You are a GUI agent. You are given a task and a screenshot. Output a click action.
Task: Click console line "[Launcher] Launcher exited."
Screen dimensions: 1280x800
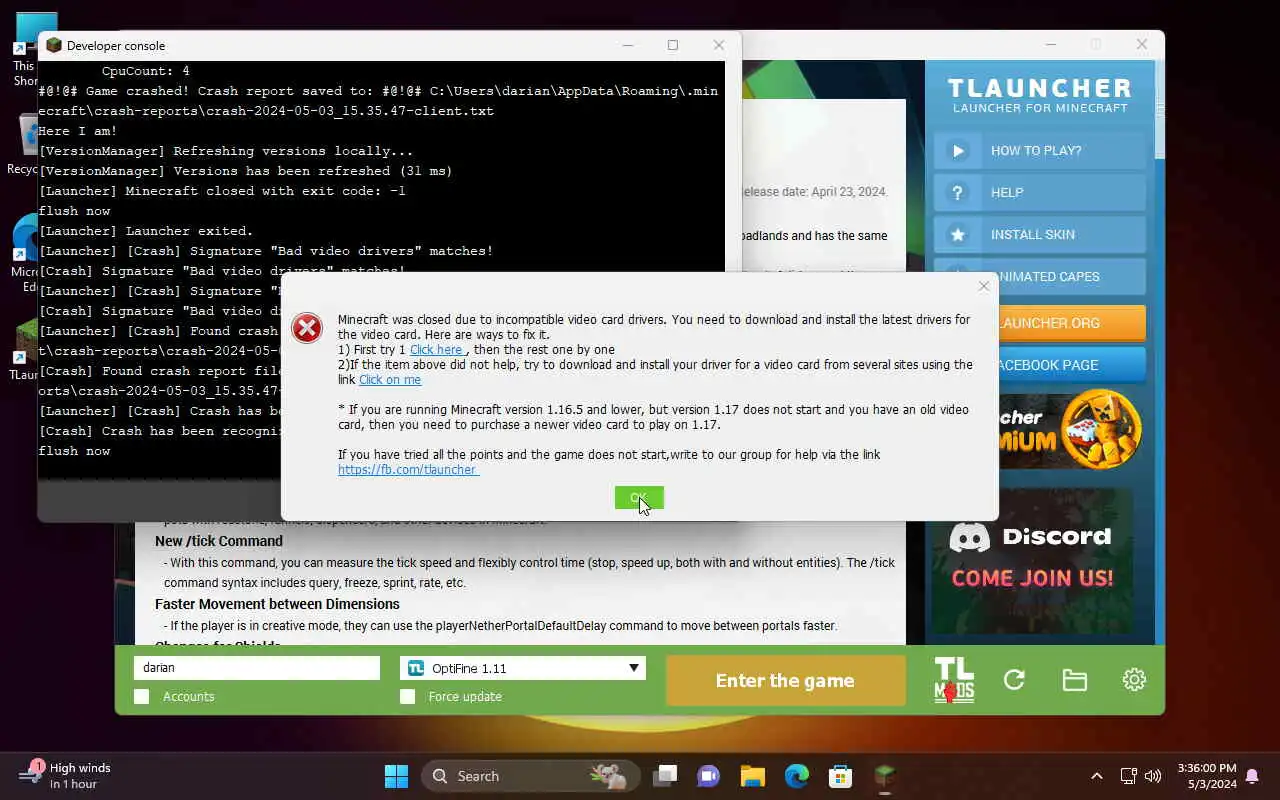click(146, 231)
